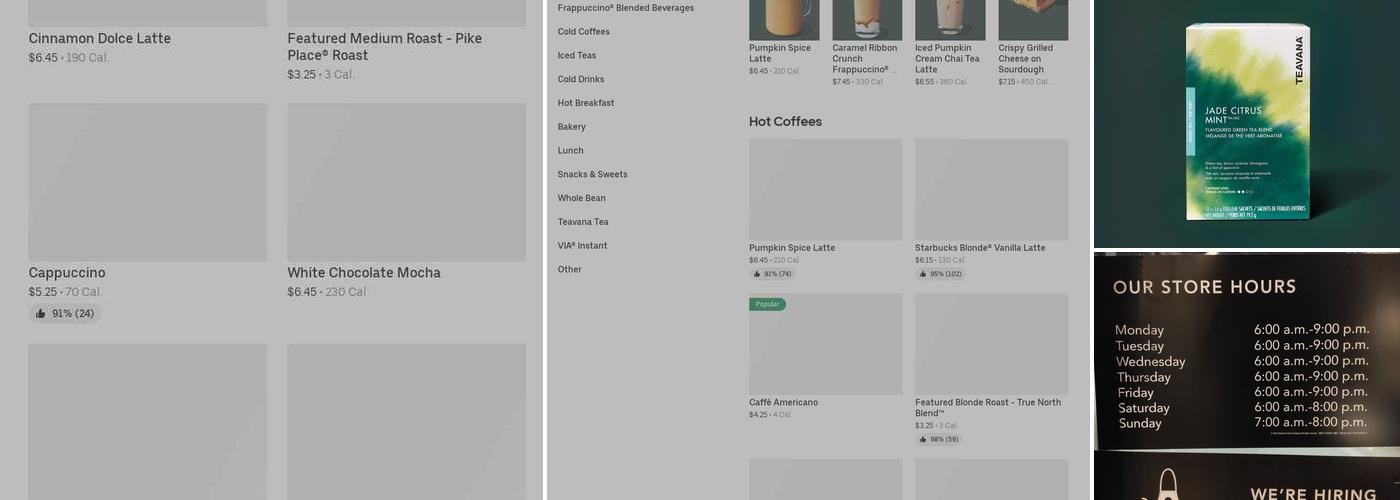Screen dimensions: 1400x500
Task: Click the Caffè Americano image placeholder
Action: 825,344
